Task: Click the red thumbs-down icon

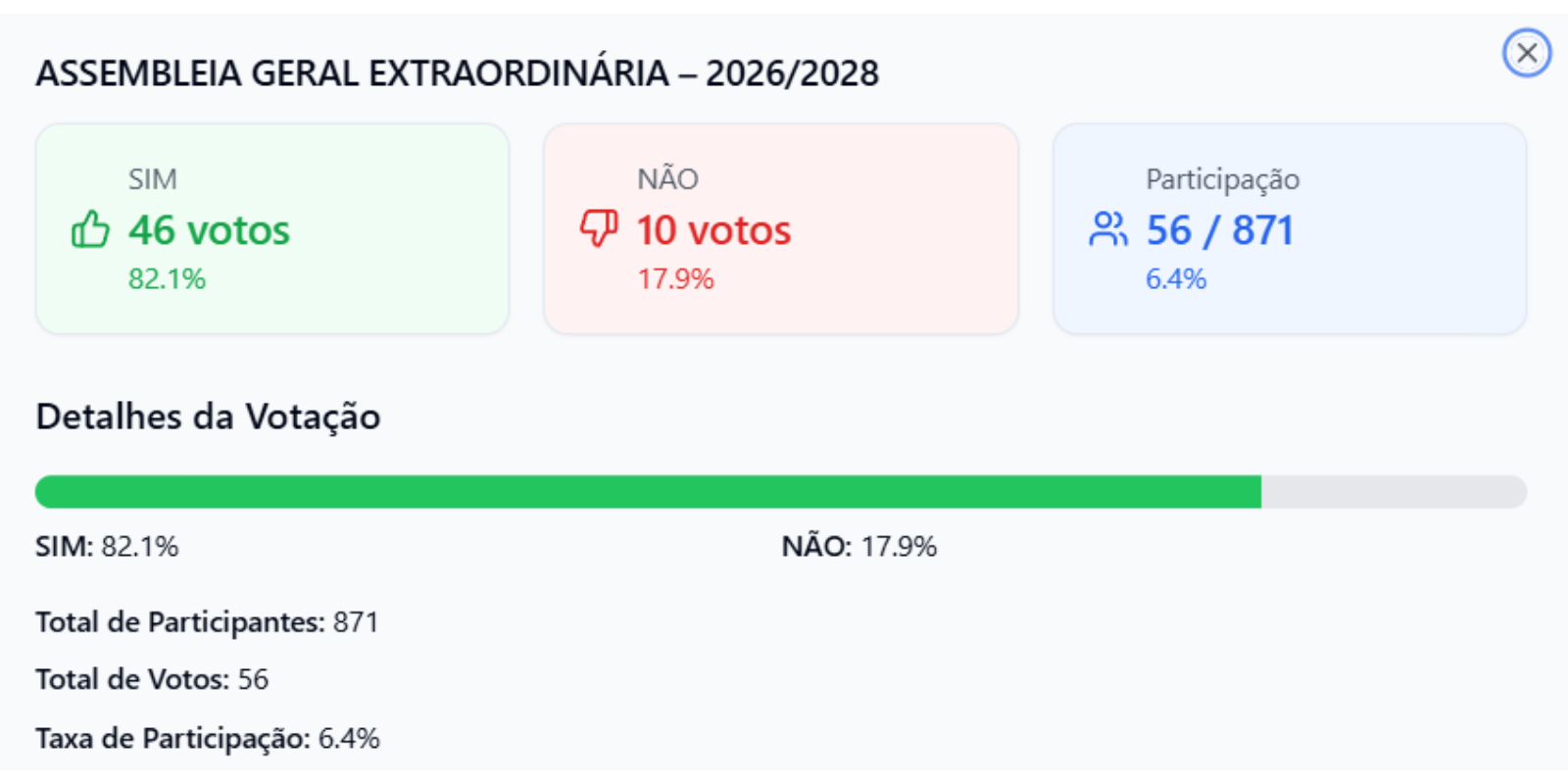Action: [x=599, y=228]
